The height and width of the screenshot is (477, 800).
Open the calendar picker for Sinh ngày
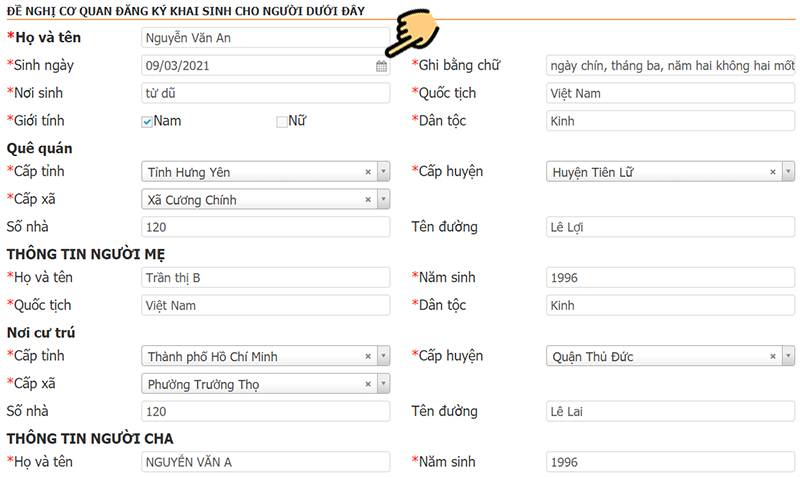[x=381, y=67]
